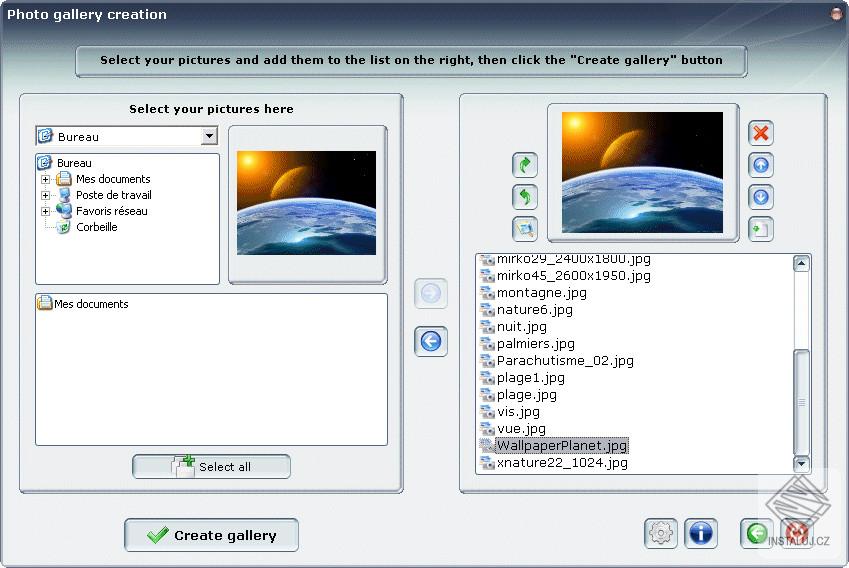Expand the Mes documents tree node
849x568 pixels.
[45, 179]
